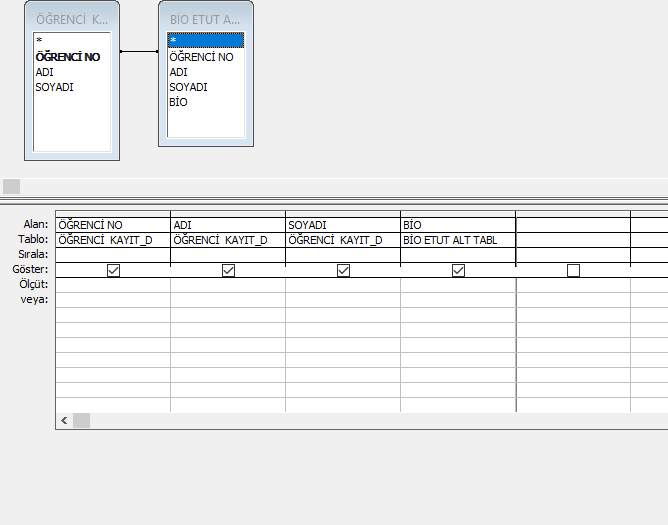Click veya cell under SOYADI column
Screen dimensions: 668x525
click(x=343, y=300)
